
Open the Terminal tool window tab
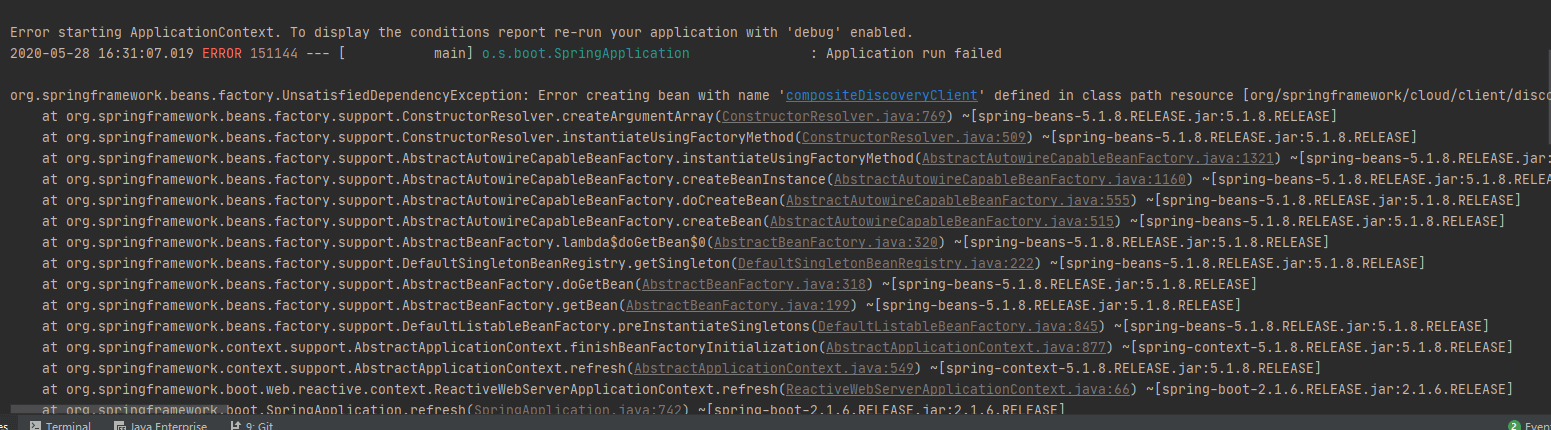pyautogui.click(x=67, y=425)
